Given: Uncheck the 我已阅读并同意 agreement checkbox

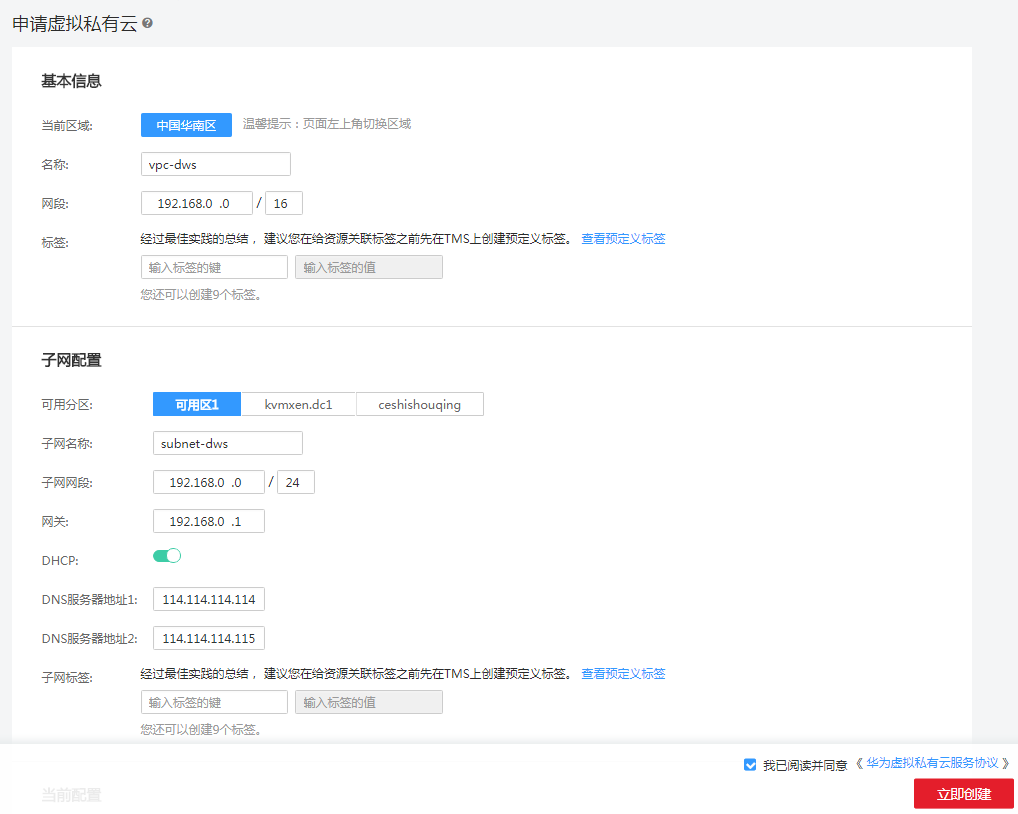Looking at the screenshot, I should 749,764.
